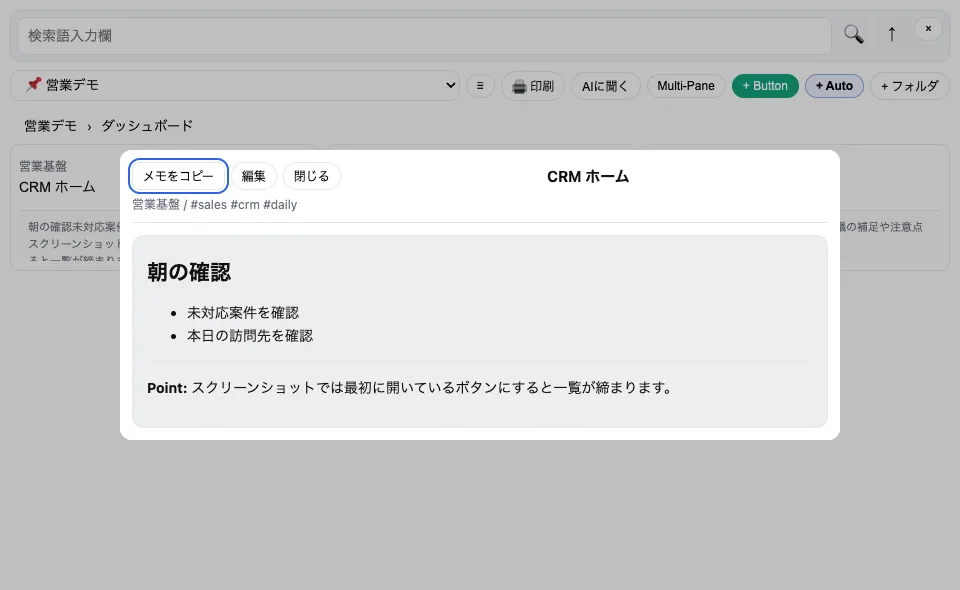Screen dimensions: 960x590
Task: Click the AIに聞く button
Action: pos(606,86)
